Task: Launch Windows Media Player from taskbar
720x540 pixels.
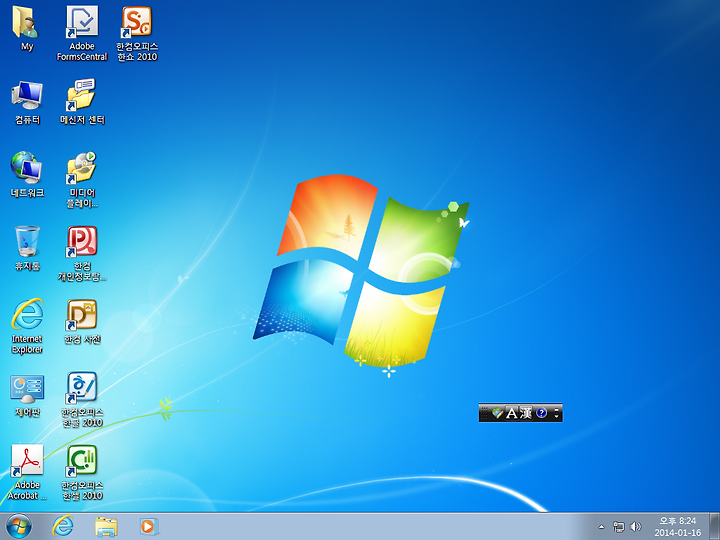Action: click(x=149, y=526)
